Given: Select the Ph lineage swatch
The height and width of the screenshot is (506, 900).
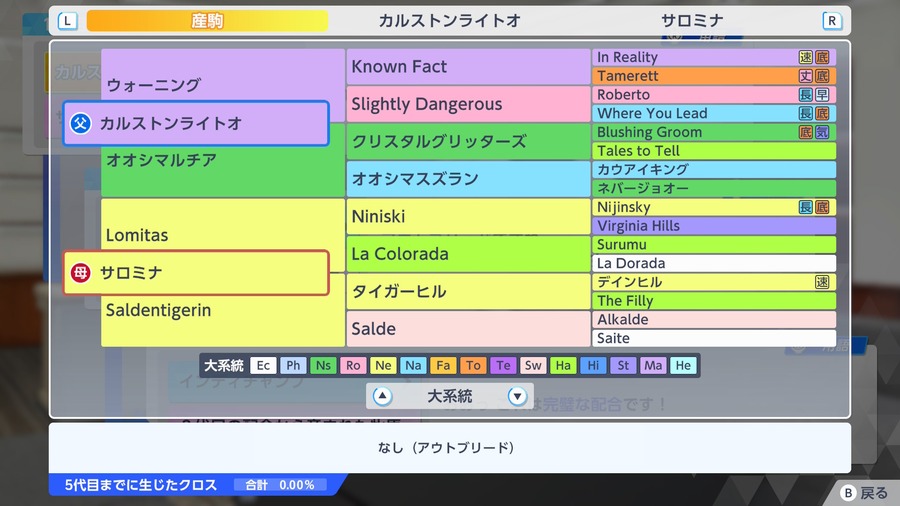Looking at the screenshot, I should click(293, 365).
